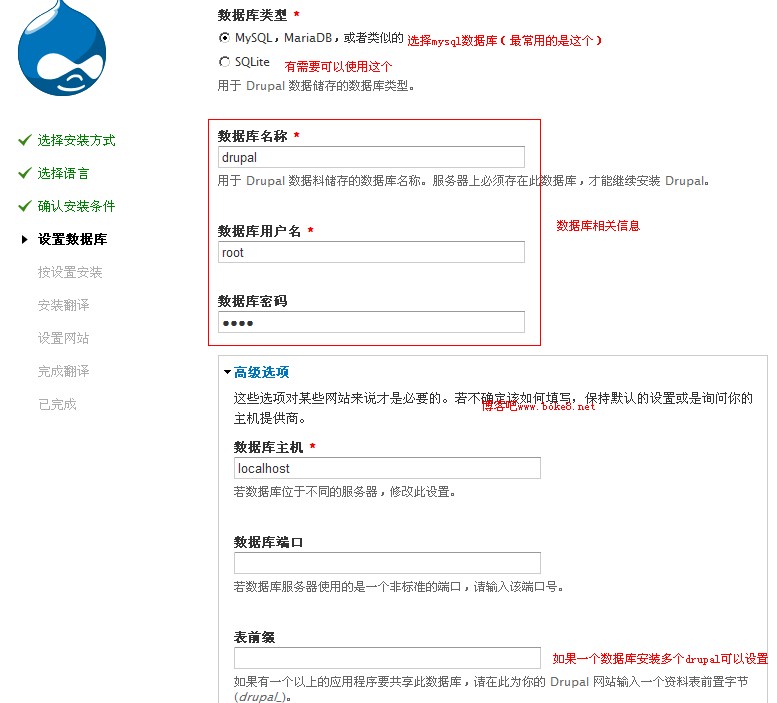The height and width of the screenshot is (703, 777).
Task: Click the current step 设置数据库
Action: click(x=72, y=239)
